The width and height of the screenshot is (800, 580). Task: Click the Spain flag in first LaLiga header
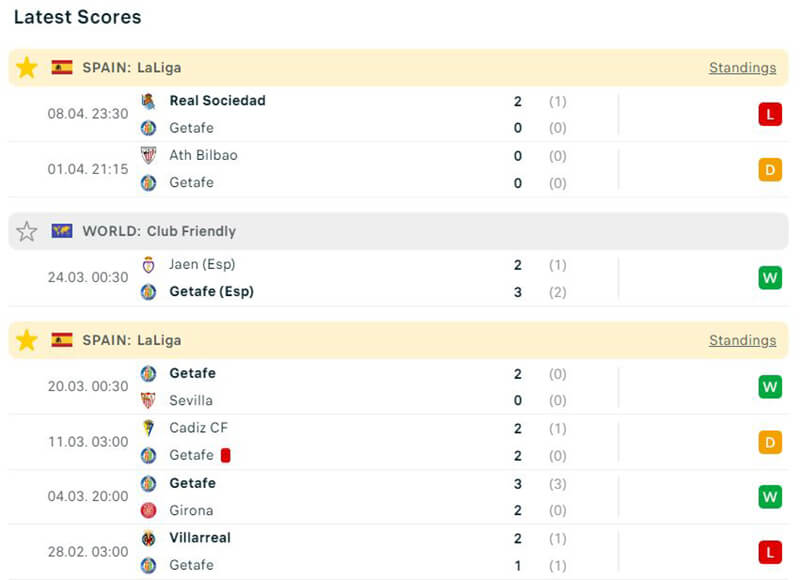[62, 68]
